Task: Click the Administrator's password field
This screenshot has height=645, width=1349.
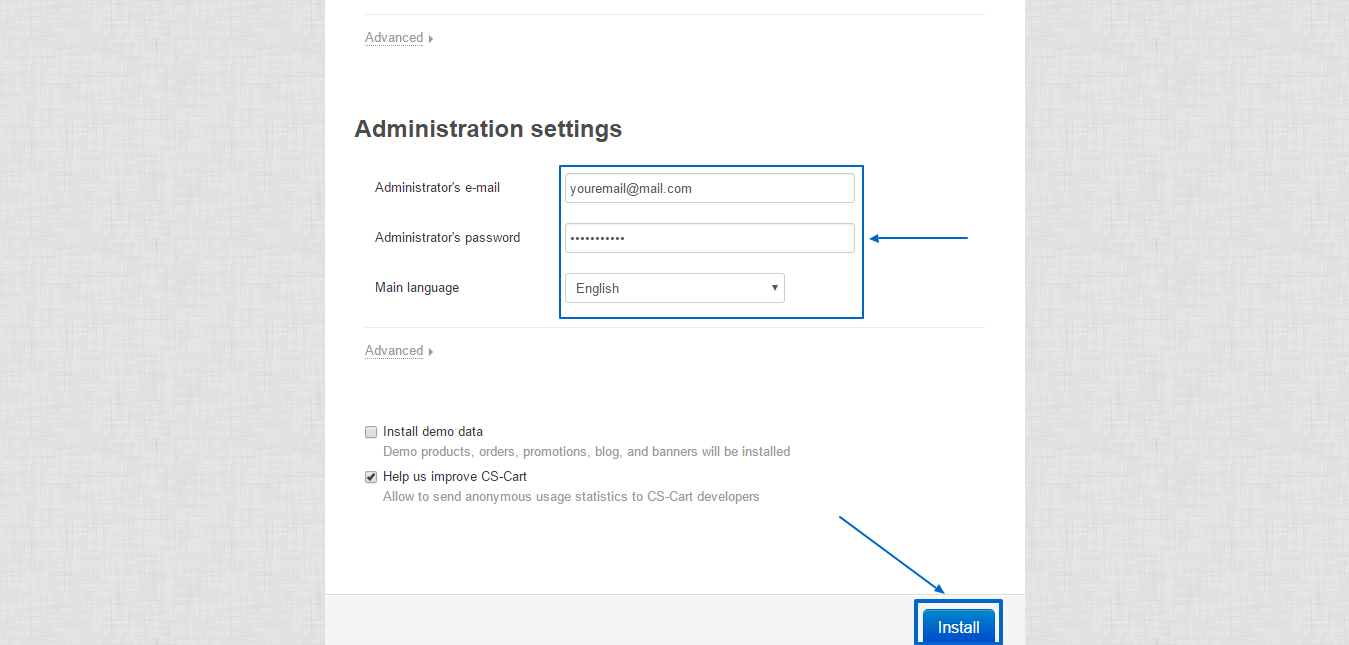Action: (709, 237)
